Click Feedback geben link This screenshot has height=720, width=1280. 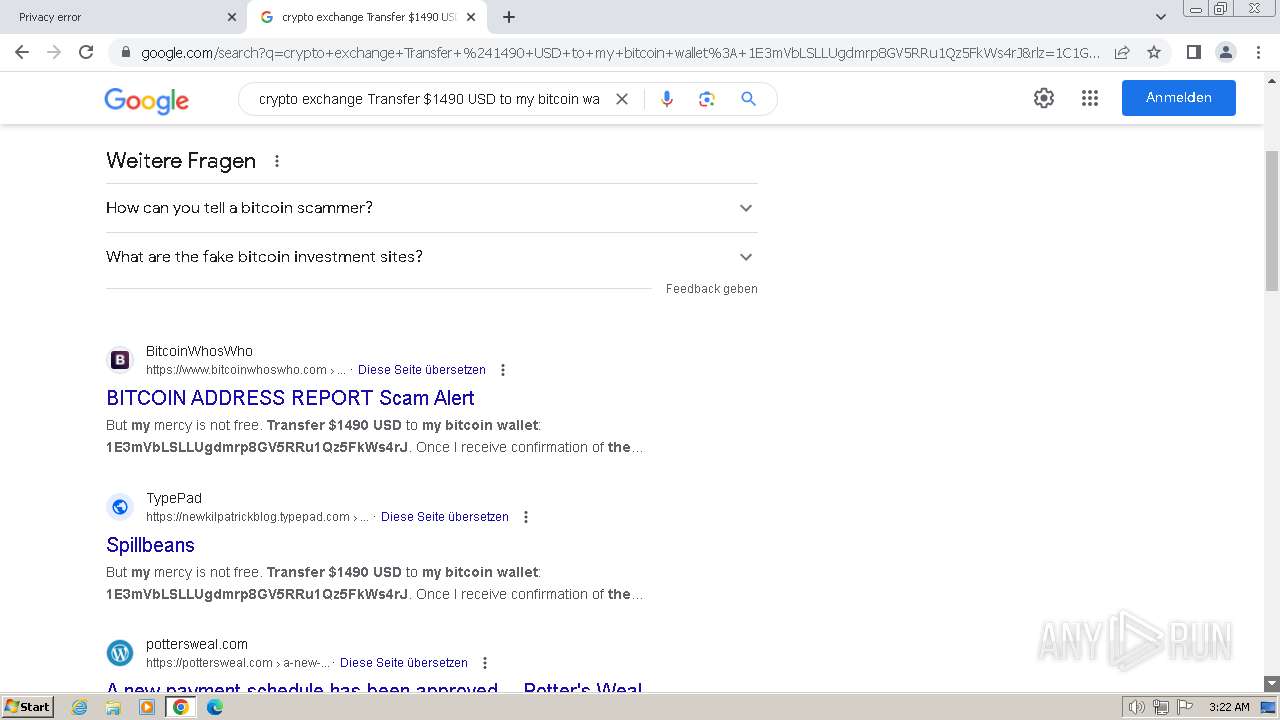coord(712,289)
